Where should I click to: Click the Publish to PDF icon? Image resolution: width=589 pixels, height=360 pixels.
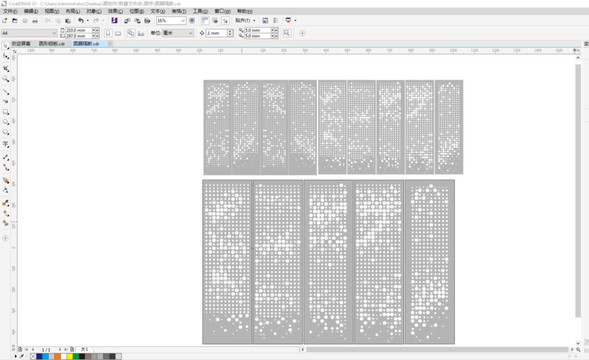tap(147, 21)
